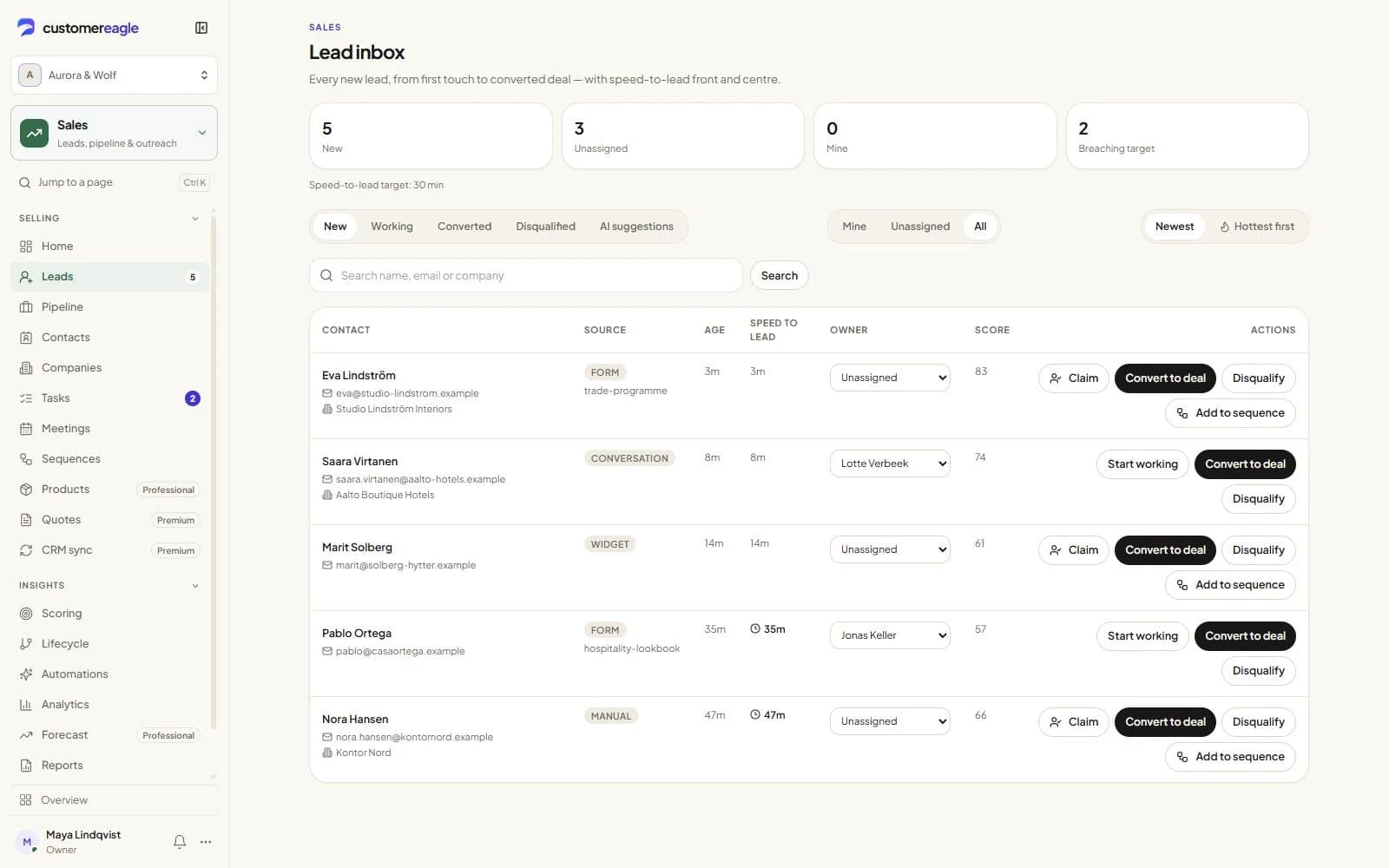Switch to Disqualified tab

(x=545, y=227)
